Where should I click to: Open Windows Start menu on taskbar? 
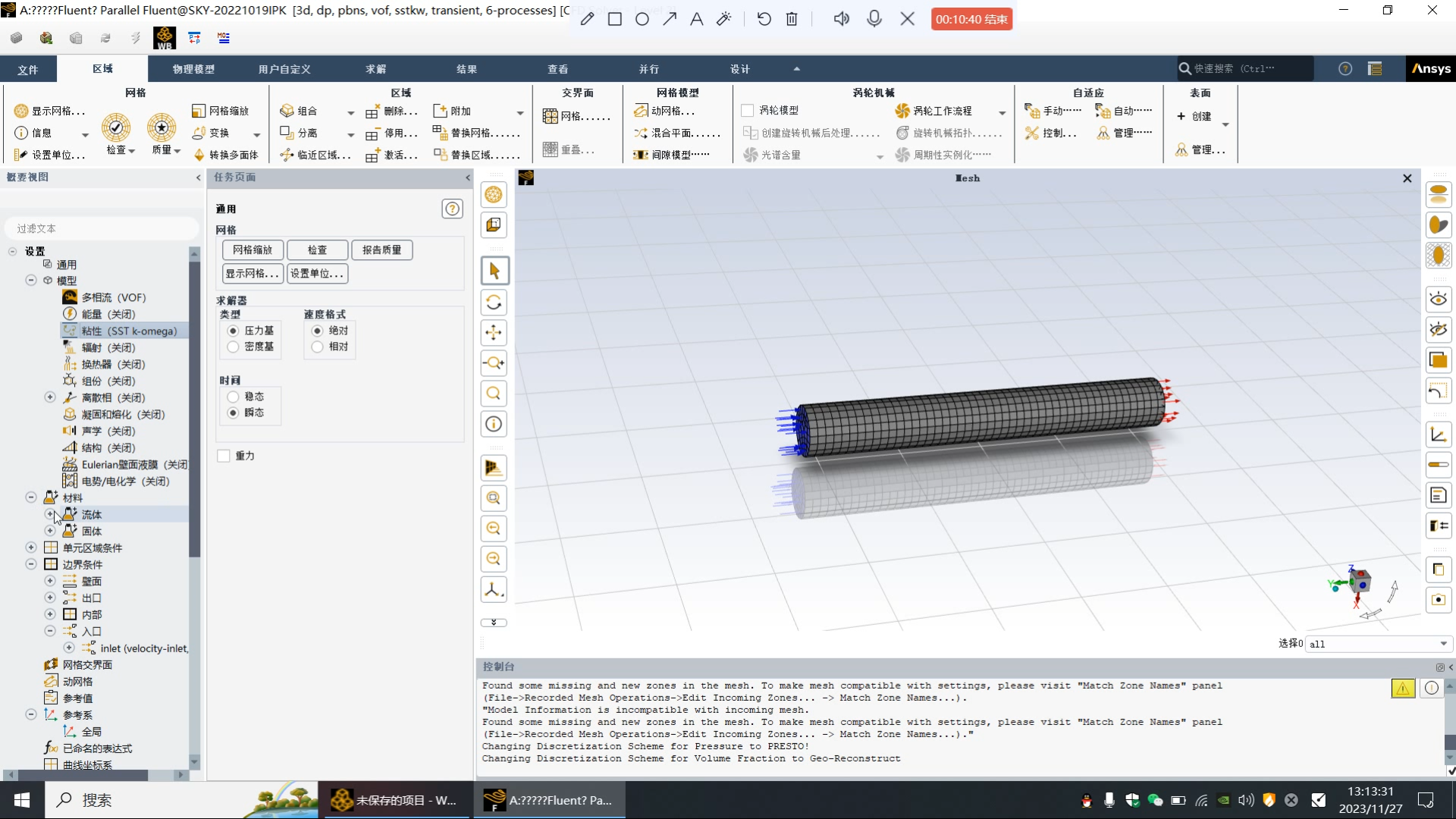[22, 800]
